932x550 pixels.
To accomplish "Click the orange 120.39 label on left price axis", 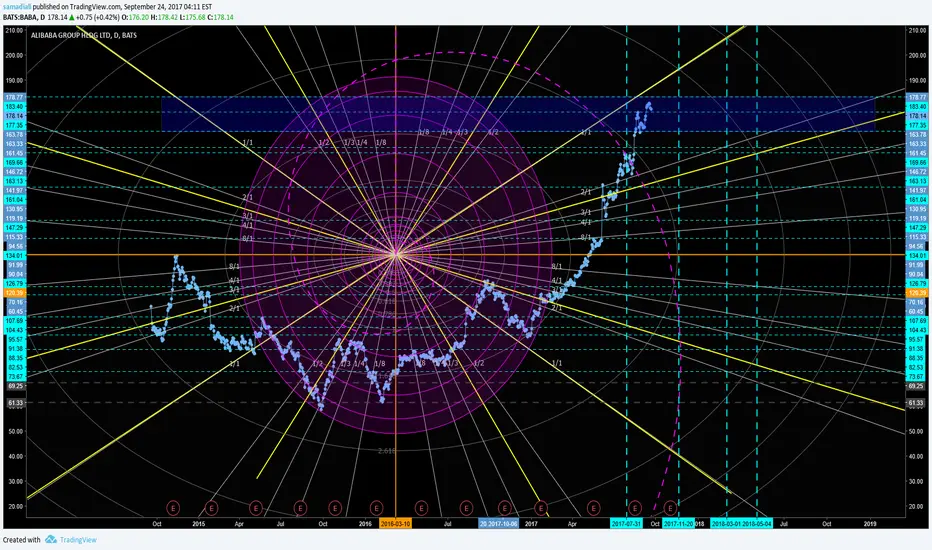I will [x=15, y=293].
